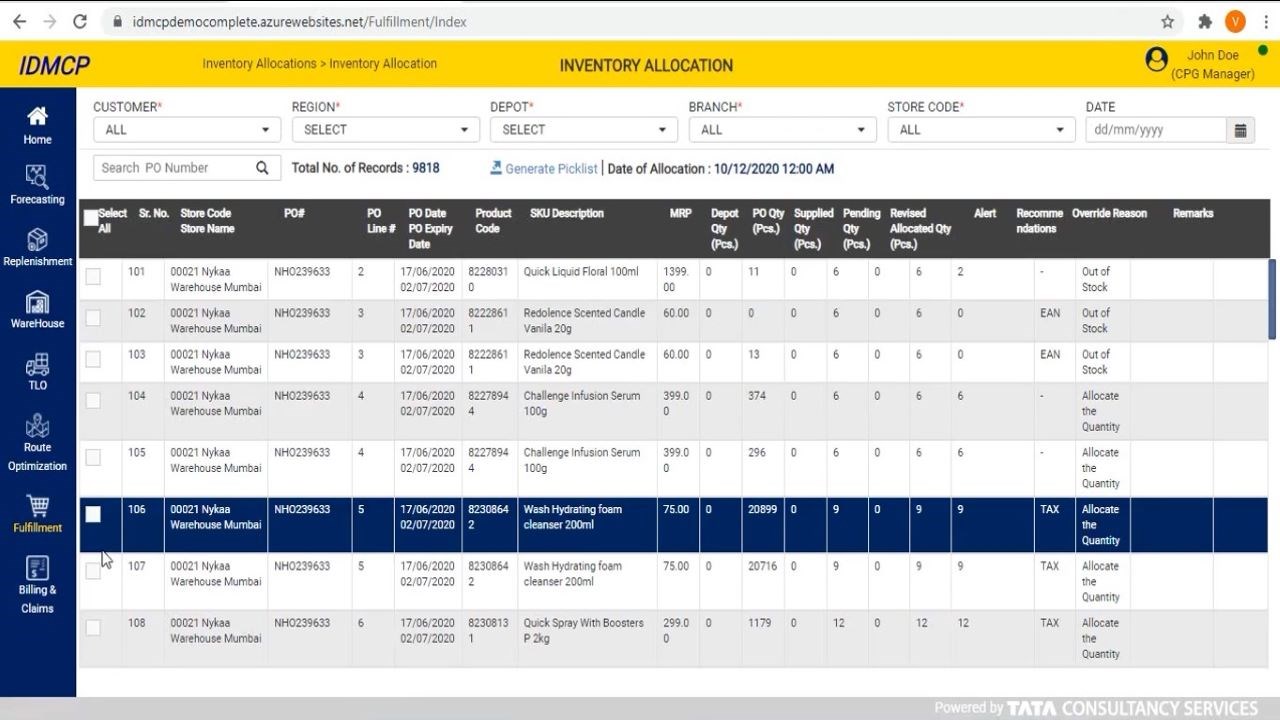
Task: Click the Alert column header
Action: [985, 213]
